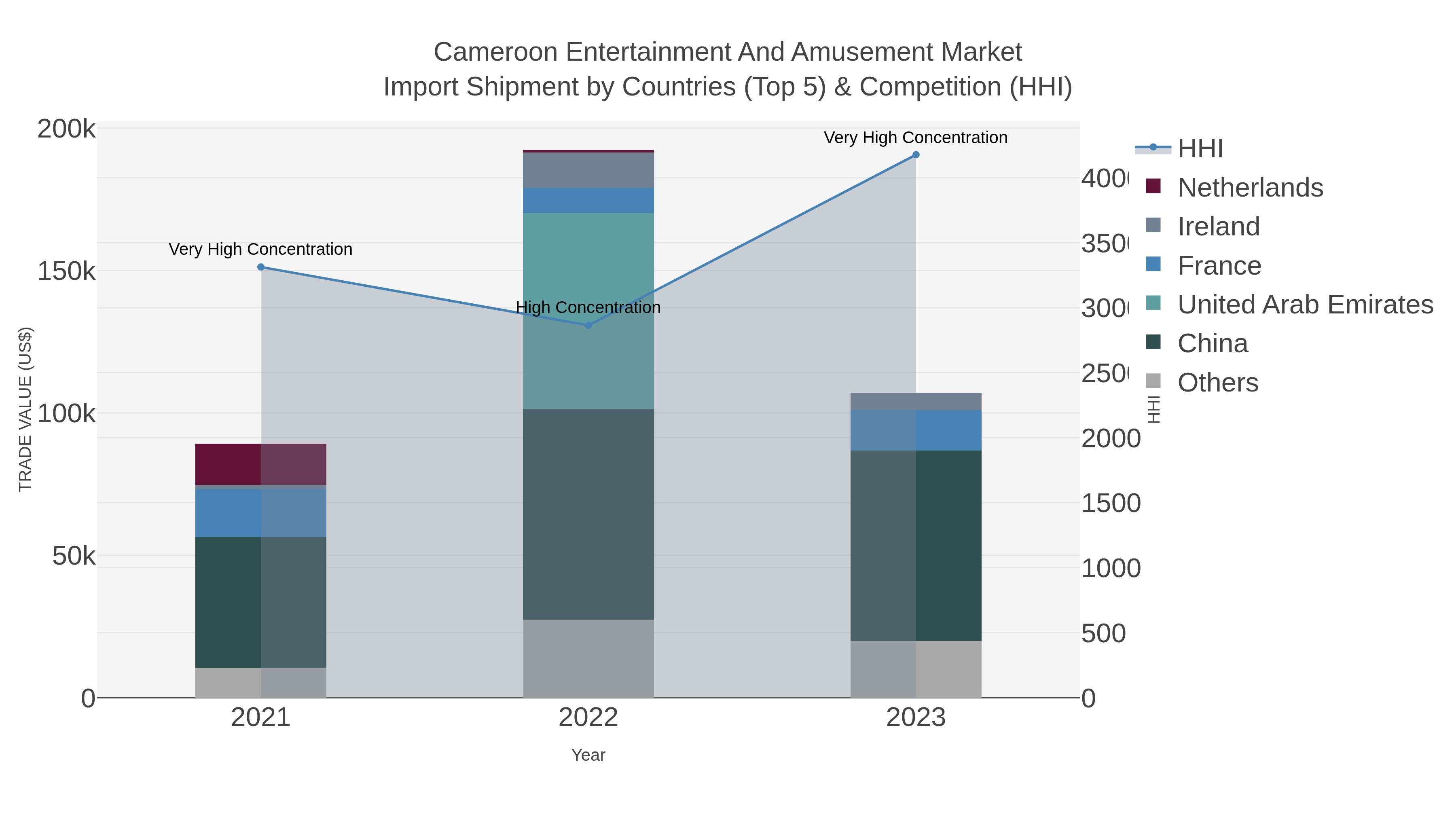Toggle the Netherlands legend entry
This screenshot has width=1456, height=819.
click(x=1235, y=187)
